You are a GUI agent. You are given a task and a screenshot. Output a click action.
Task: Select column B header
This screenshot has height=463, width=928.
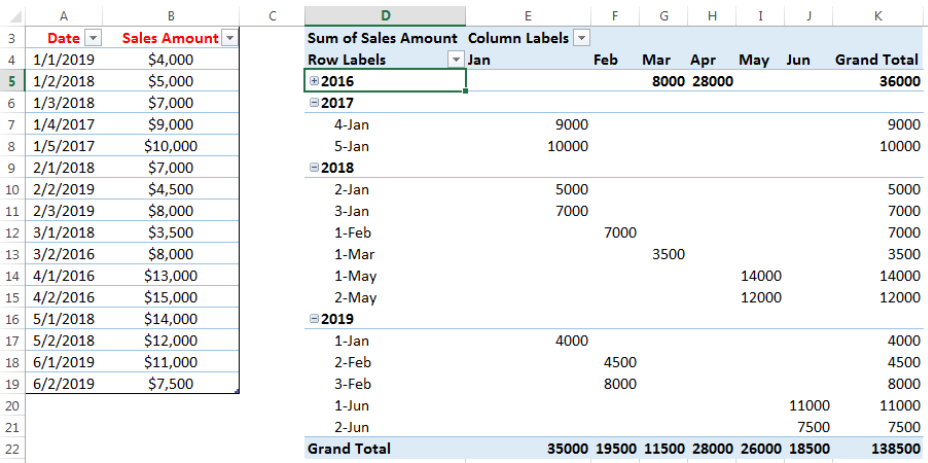pyautogui.click(x=170, y=16)
